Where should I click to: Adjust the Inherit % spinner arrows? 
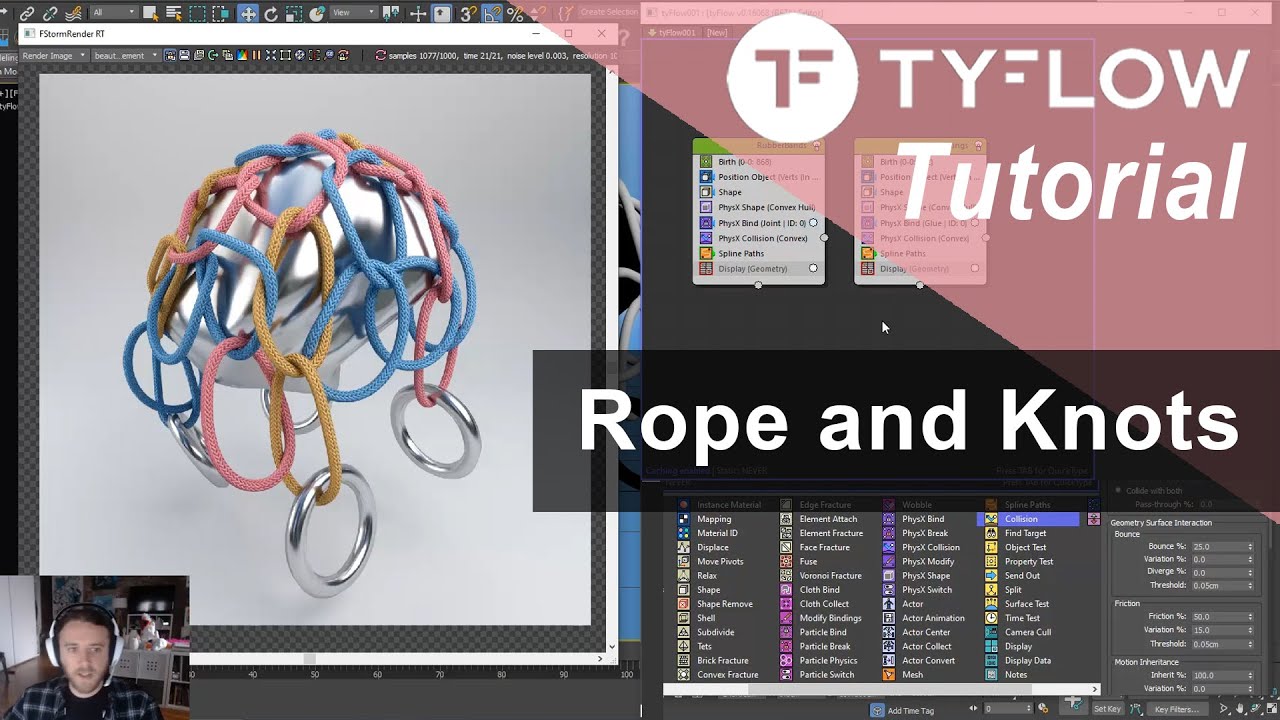tap(1249, 675)
